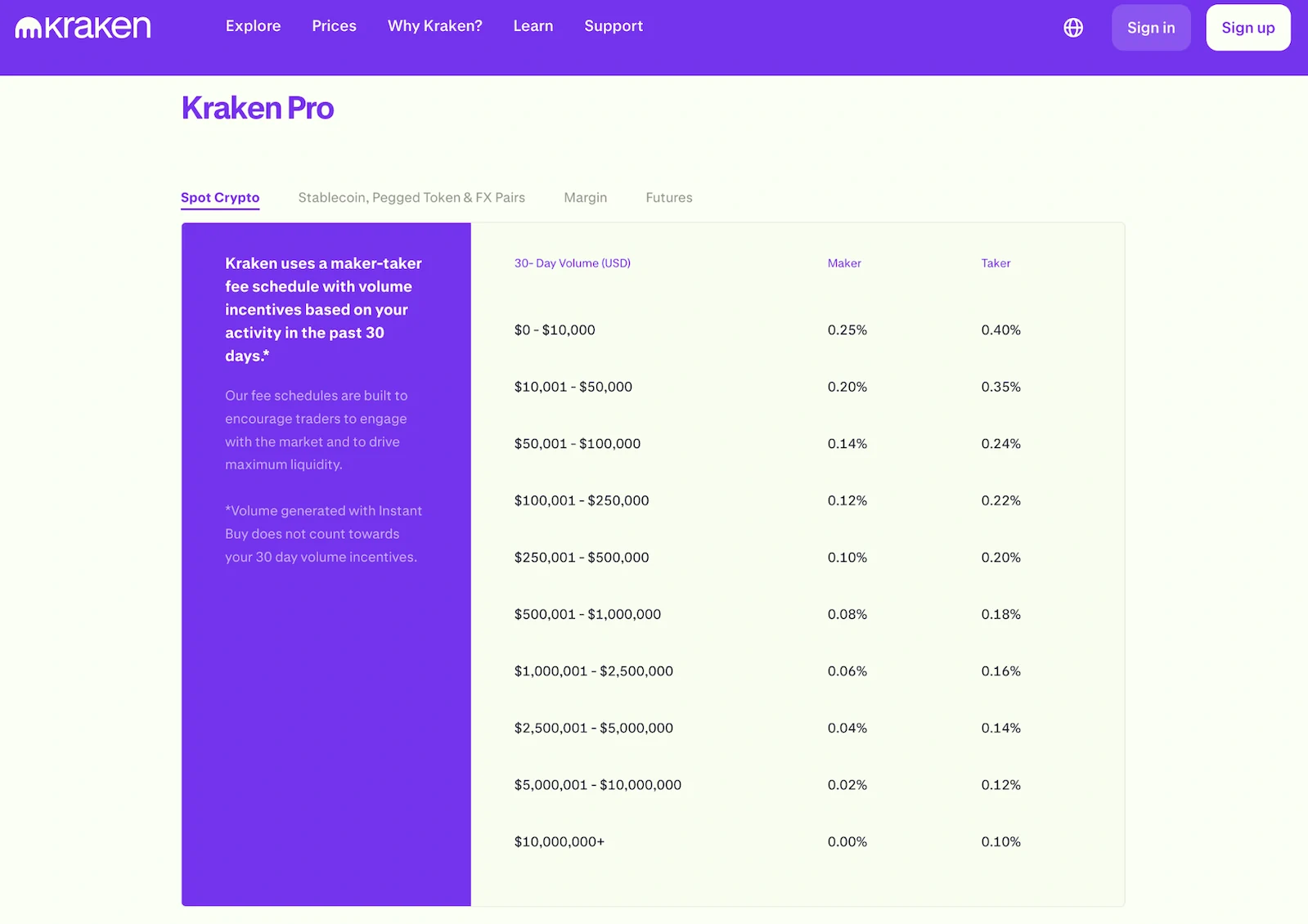Viewport: 1308px width, 924px height.
Task: Select the $0 - $10,000 volume row
Action: [555, 330]
